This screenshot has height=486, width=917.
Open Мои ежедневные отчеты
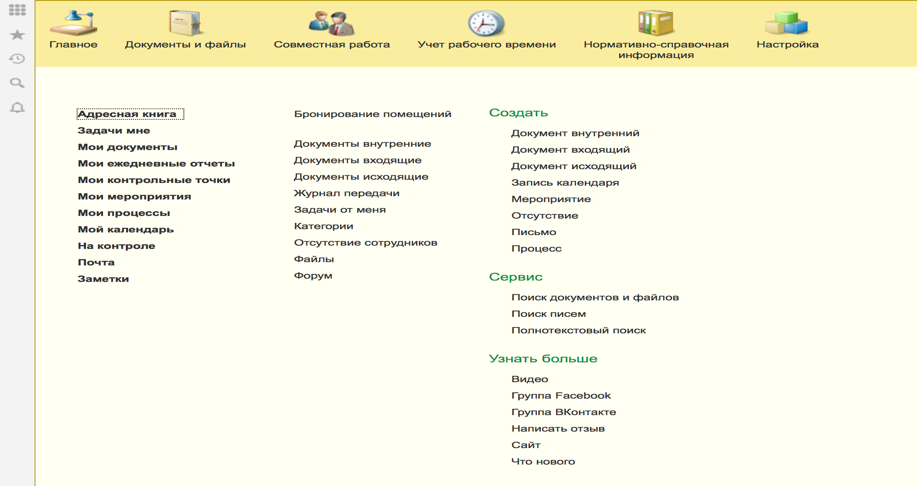(156, 163)
